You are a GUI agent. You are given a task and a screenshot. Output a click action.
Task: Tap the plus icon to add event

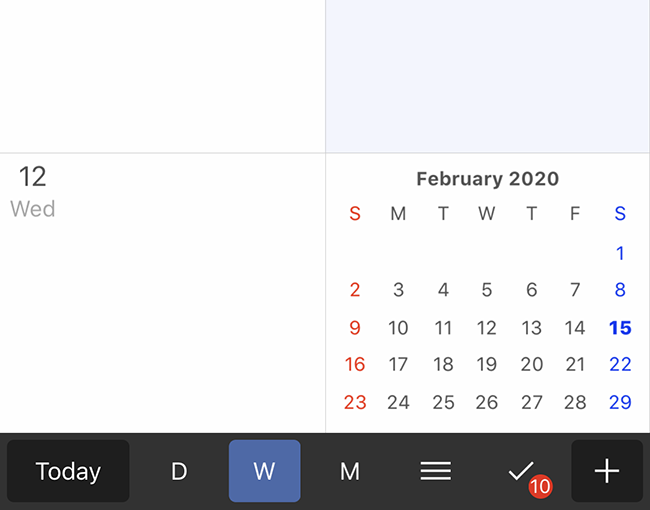pos(607,471)
